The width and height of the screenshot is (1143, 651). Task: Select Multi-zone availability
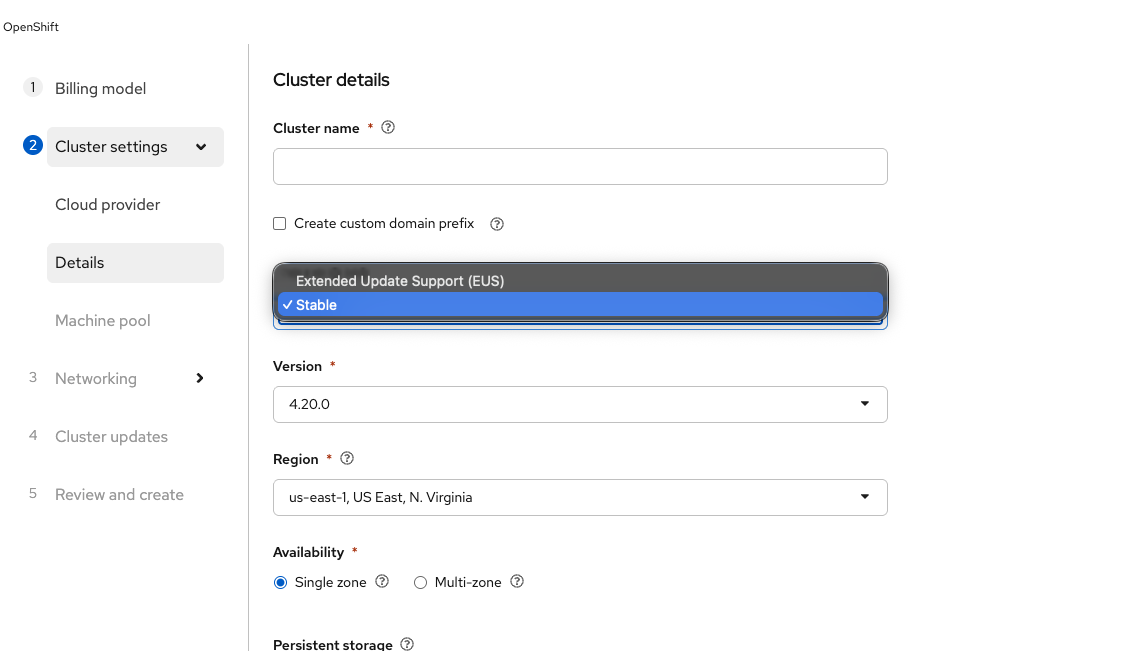point(421,583)
